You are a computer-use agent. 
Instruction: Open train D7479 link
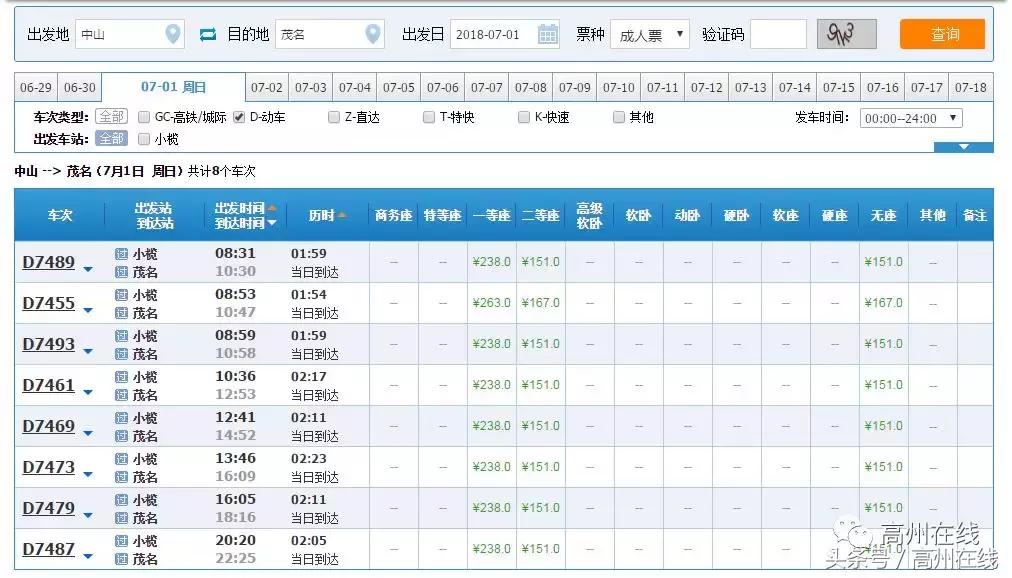[x=48, y=508]
